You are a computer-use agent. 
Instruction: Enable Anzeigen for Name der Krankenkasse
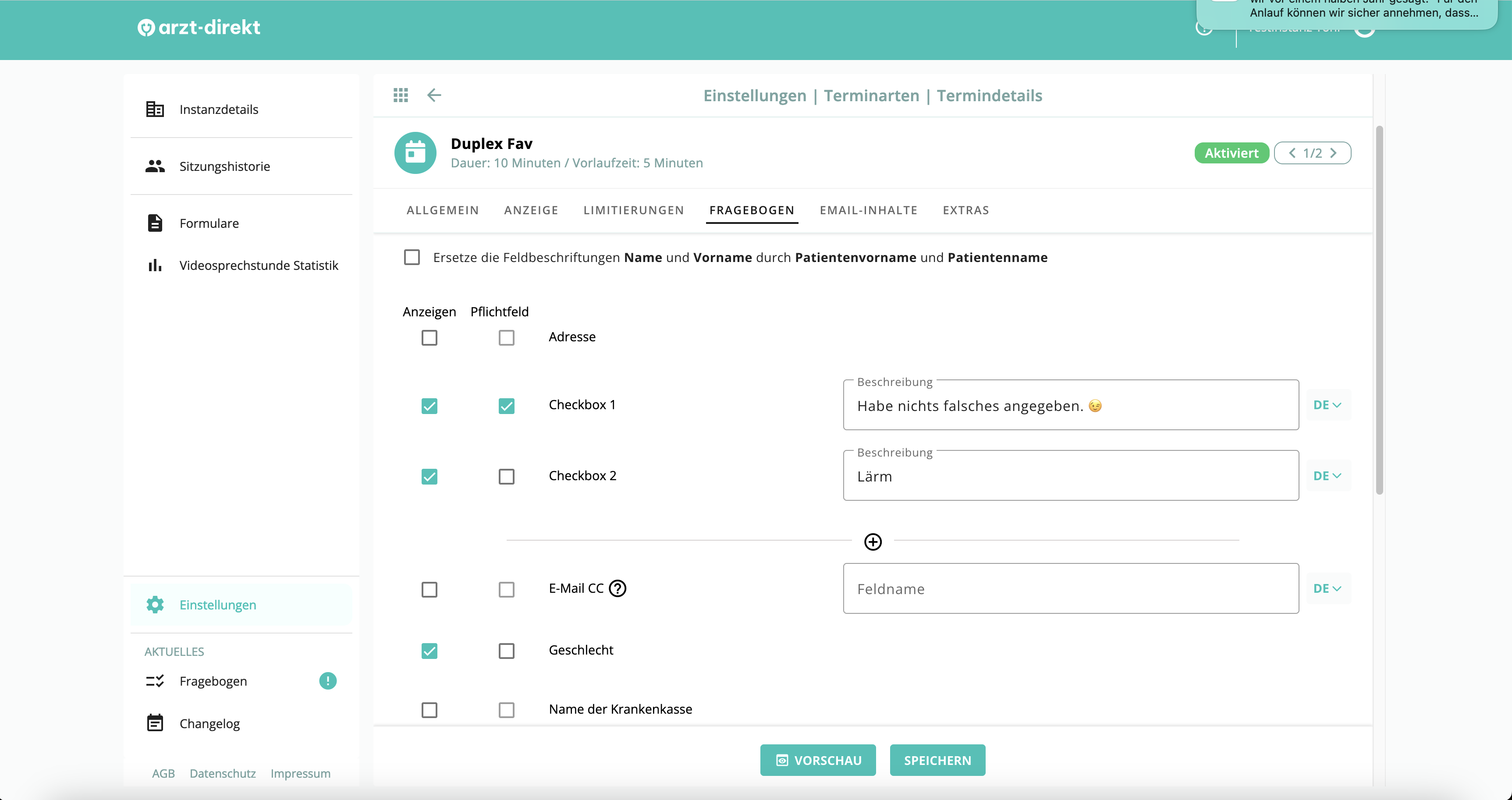point(429,710)
